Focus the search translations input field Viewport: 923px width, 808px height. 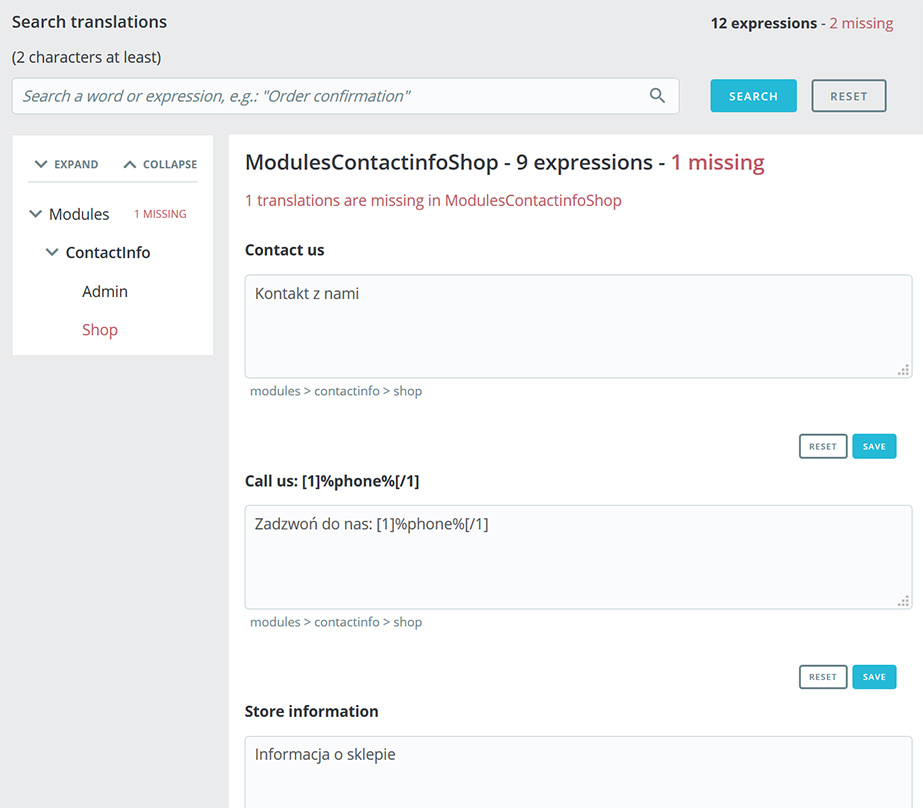coord(346,96)
